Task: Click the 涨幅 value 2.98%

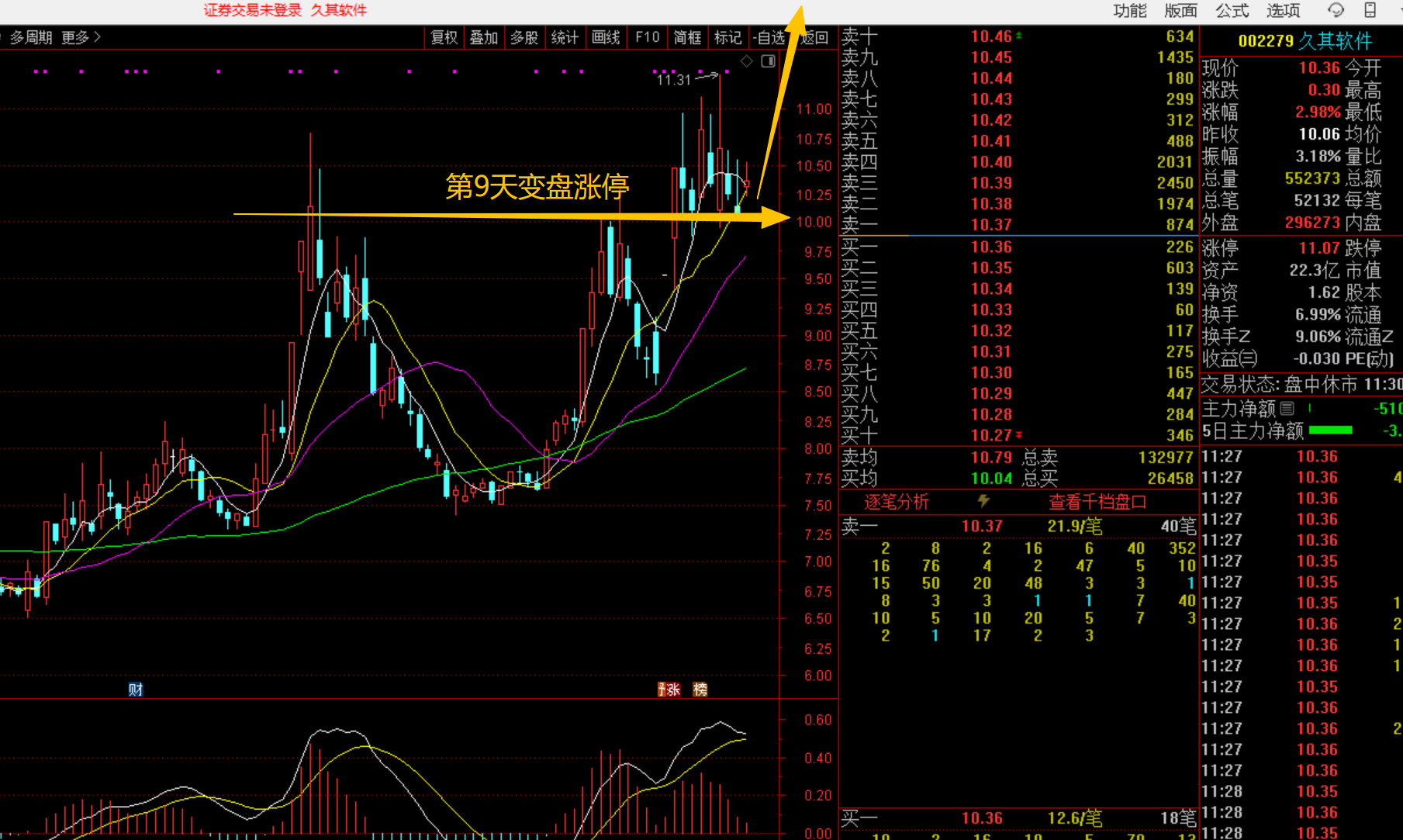Action: pyautogui.click(x=1318, y=112)
